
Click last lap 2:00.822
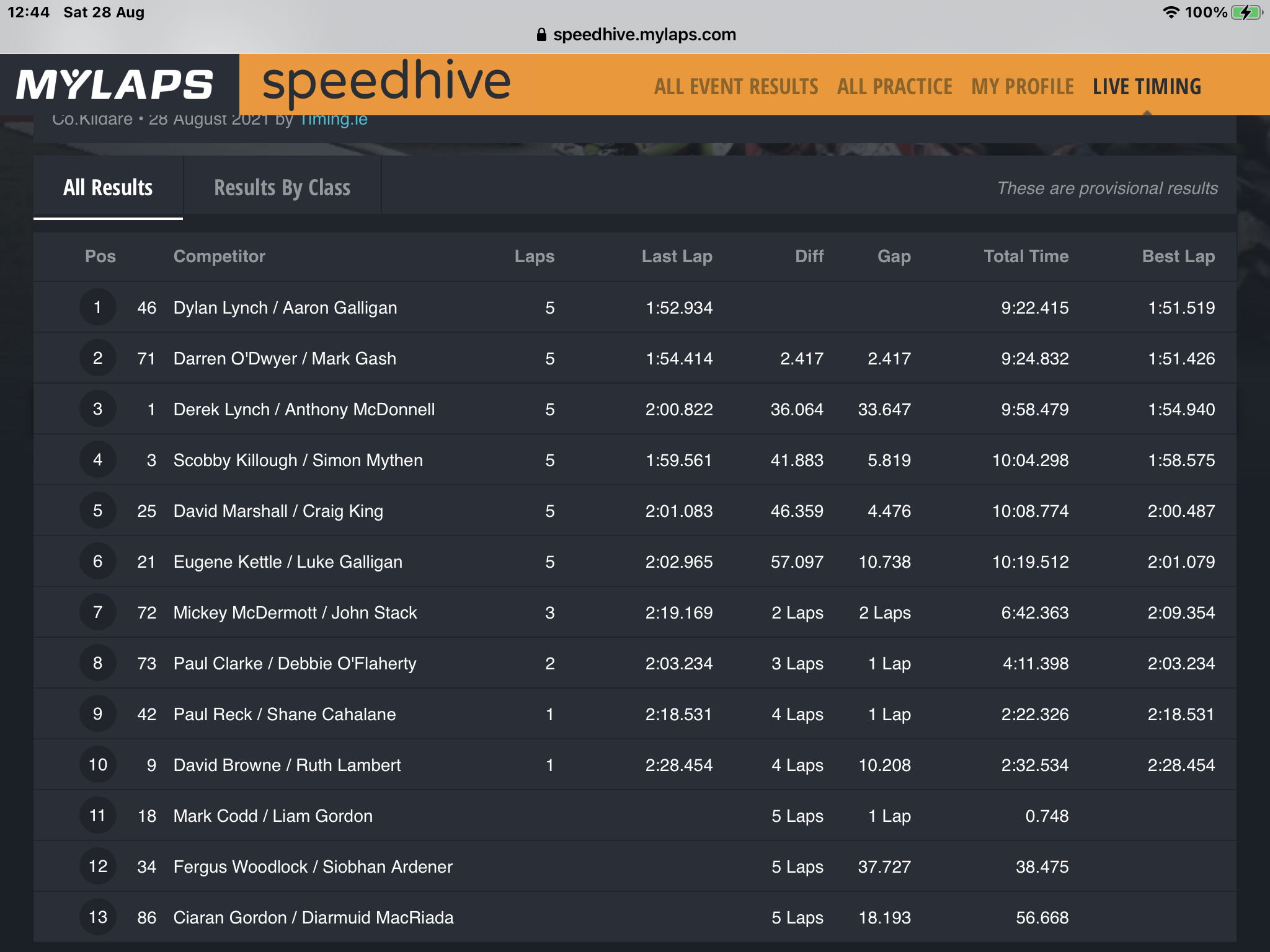[x=679, y=410]
